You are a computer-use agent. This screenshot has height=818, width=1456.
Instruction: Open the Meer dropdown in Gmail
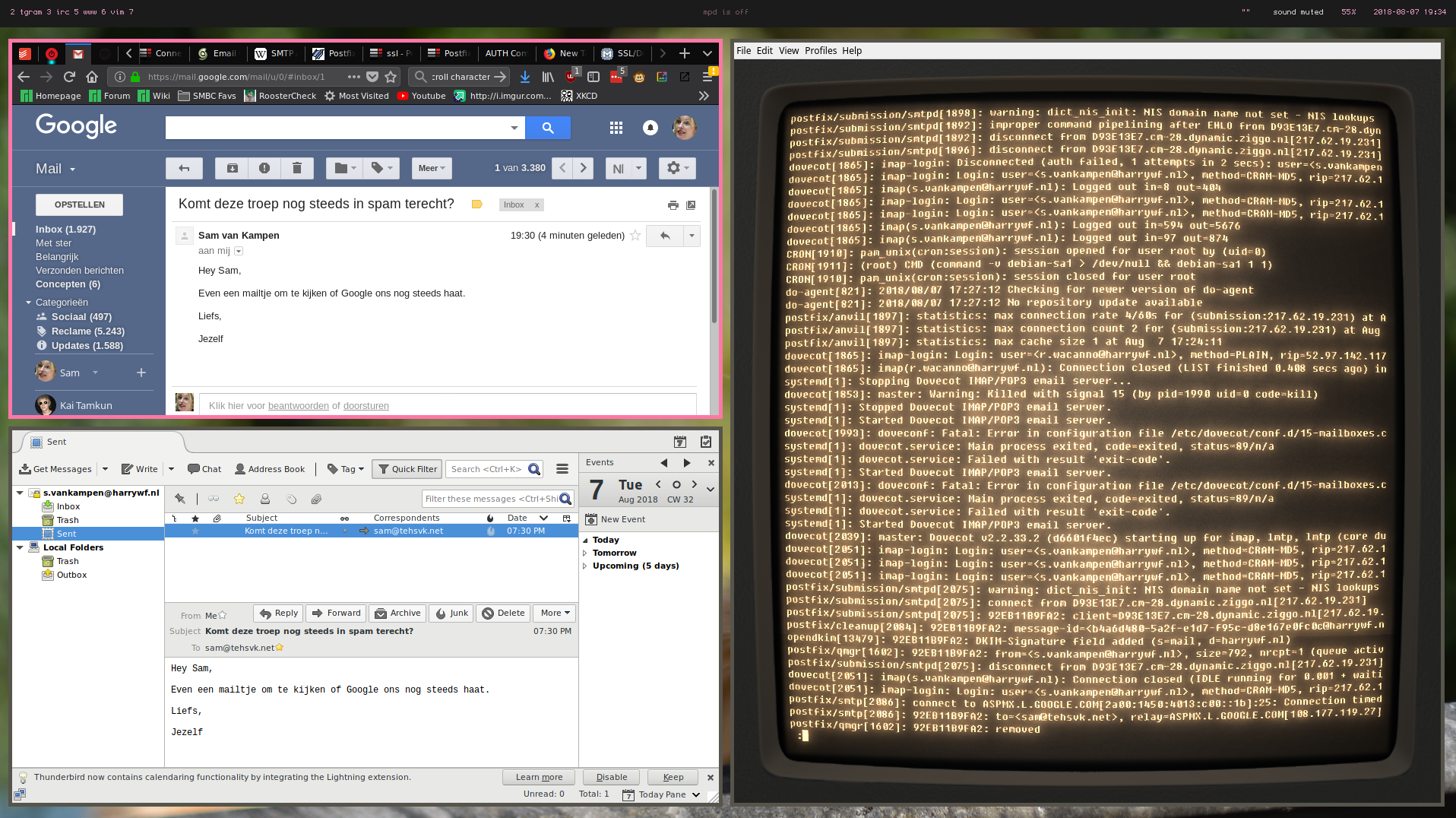click(432, 168)
